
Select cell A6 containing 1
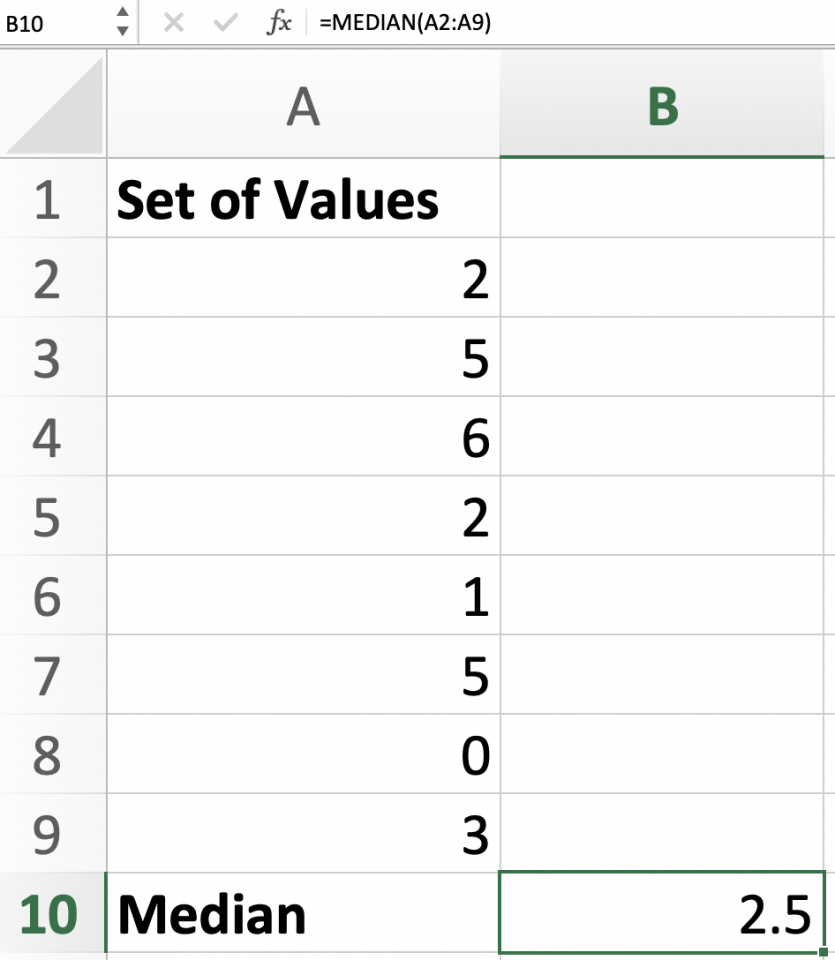[x=303, y=597]
